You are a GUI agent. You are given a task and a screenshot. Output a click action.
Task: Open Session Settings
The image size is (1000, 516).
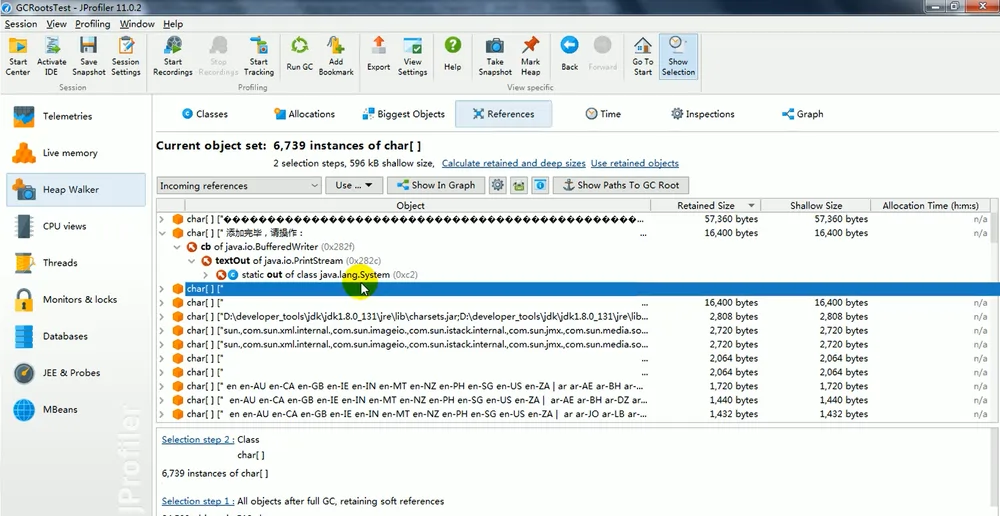[x=126, y=56]
